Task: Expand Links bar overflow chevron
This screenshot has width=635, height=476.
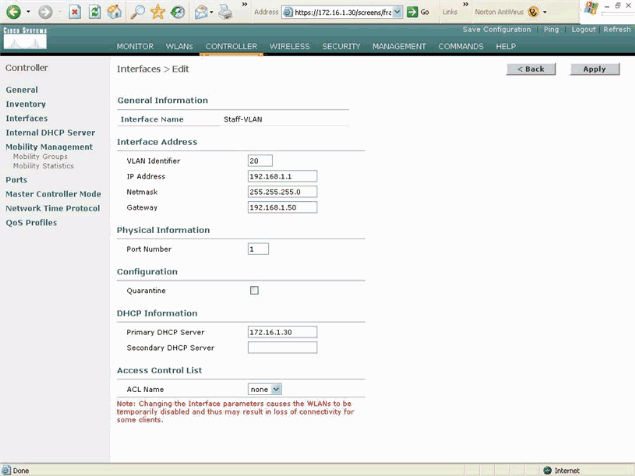Action: tap(465, 4)
